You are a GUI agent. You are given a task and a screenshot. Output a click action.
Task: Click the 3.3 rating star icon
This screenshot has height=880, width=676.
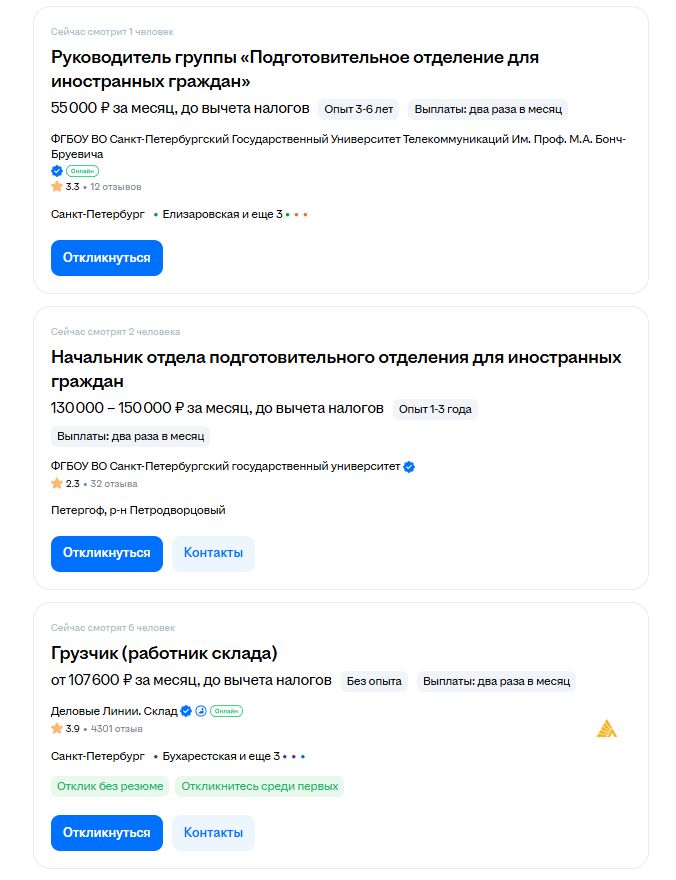57,187
